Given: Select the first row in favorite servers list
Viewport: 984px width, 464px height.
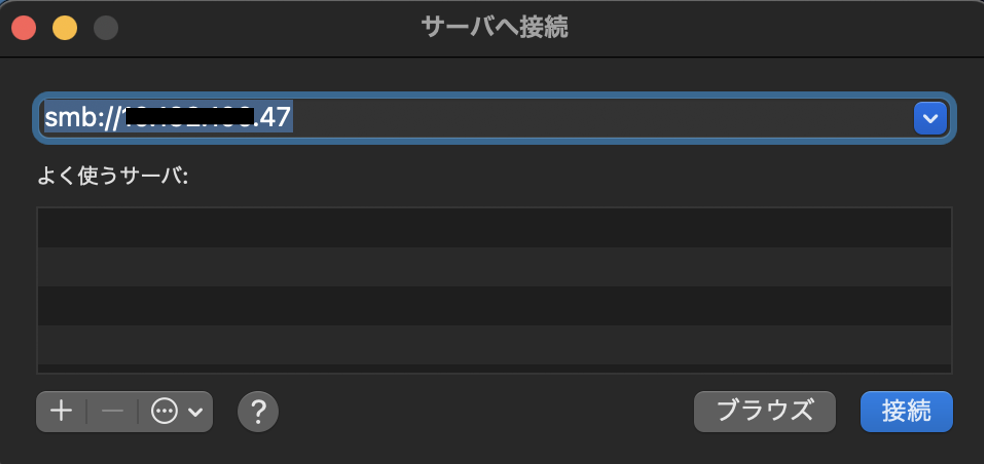Looking at the screenshot, I should pyautogui.click(x=494, y=227).
